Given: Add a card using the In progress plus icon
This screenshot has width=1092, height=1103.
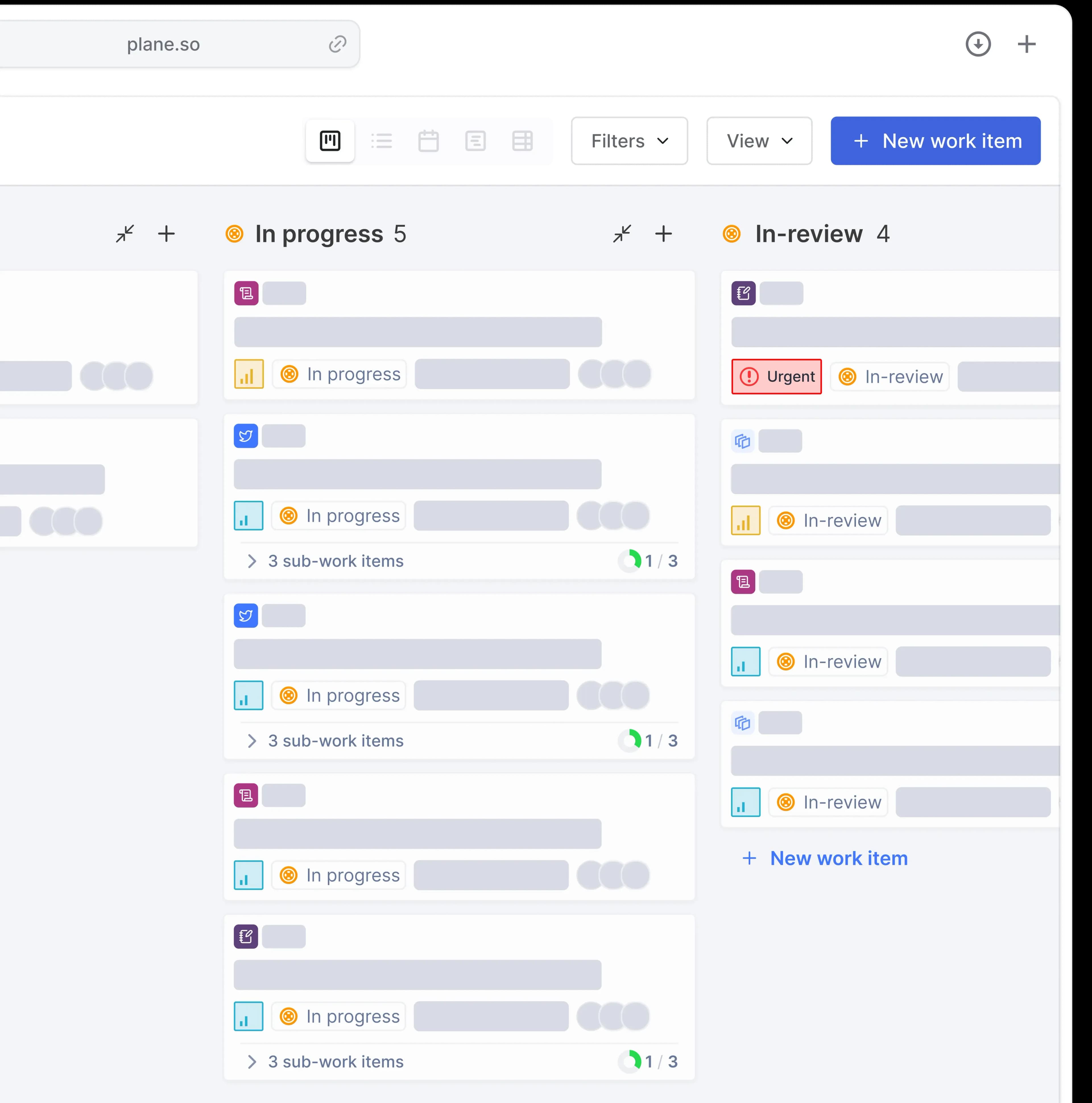Looking at the screenshot, I should (664, 234).
